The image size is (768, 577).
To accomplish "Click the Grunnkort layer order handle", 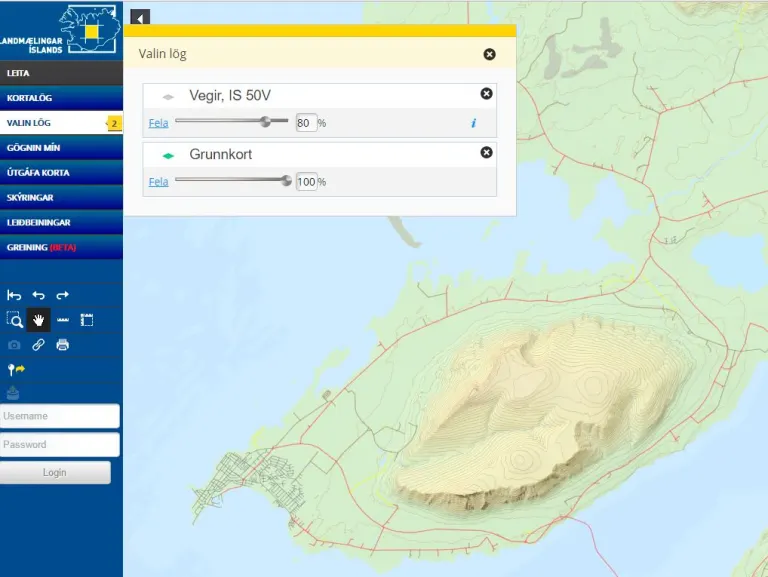I will (x=168, y=155).
